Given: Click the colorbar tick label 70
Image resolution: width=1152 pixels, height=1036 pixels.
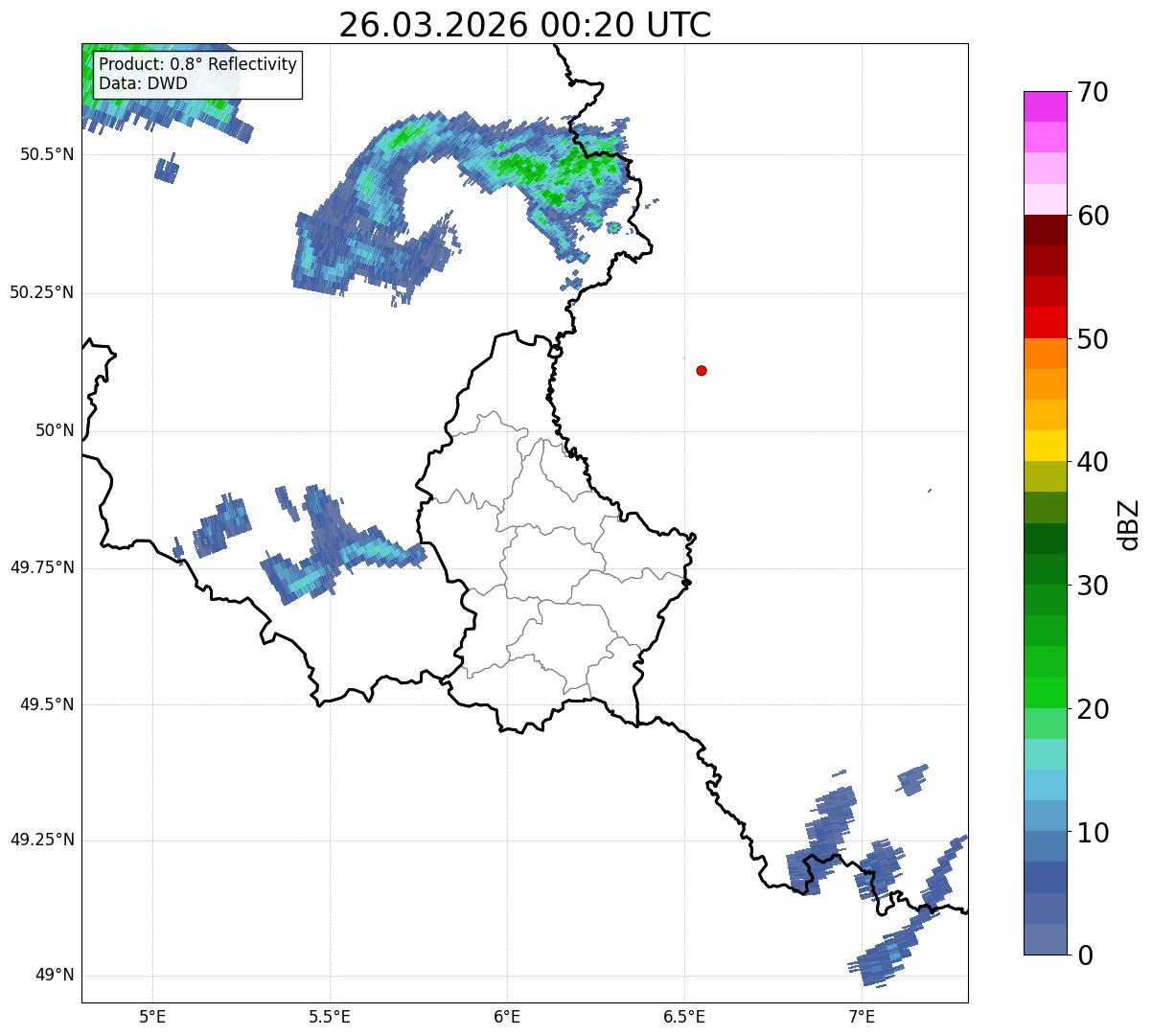Looking at the screenshot, I should 1092,92.
